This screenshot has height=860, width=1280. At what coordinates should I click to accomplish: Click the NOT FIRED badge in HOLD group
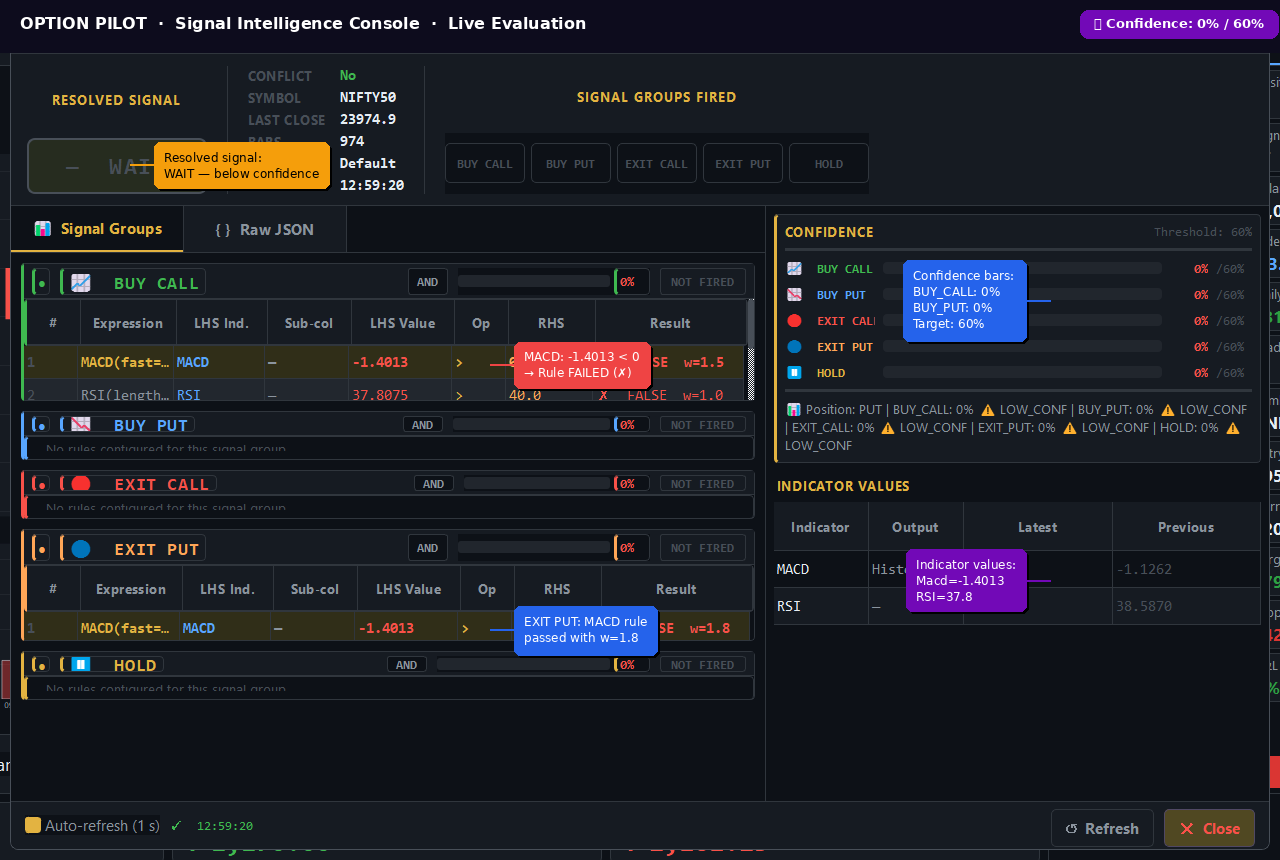[703, 665]
